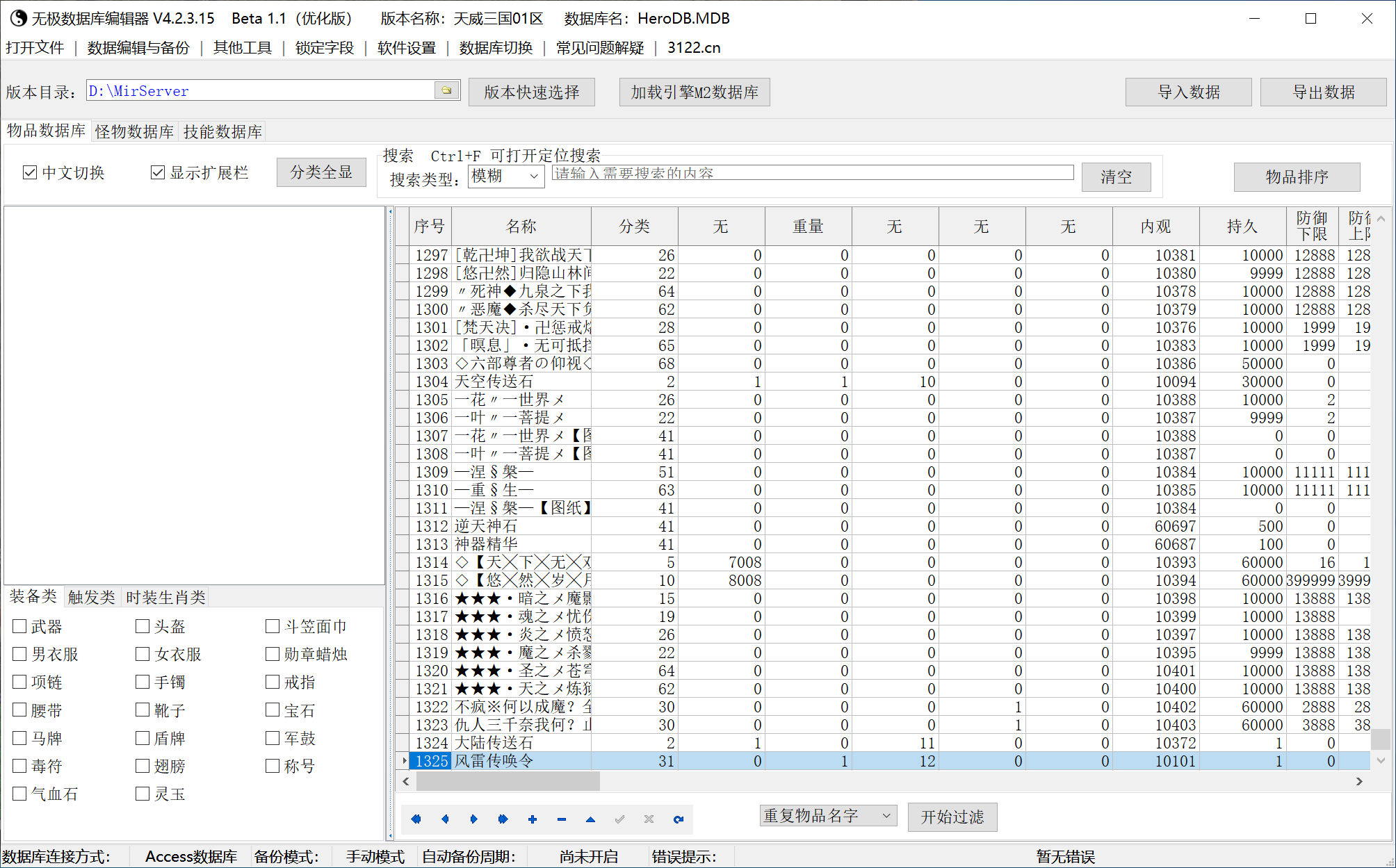Click the 导入数据 button

1189,92
